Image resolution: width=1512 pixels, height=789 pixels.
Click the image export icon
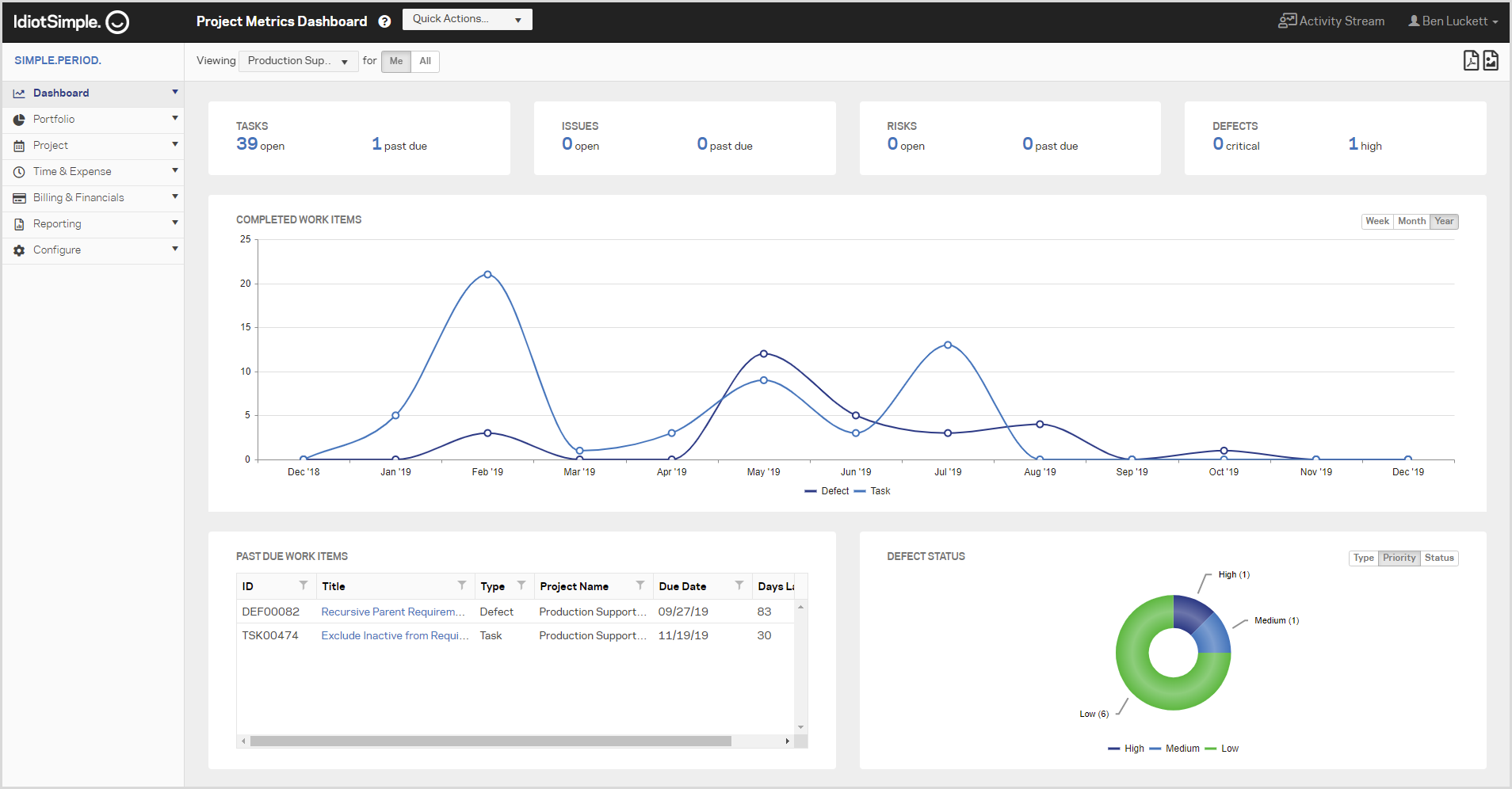pyautogui.click(x=1491, y=60)
